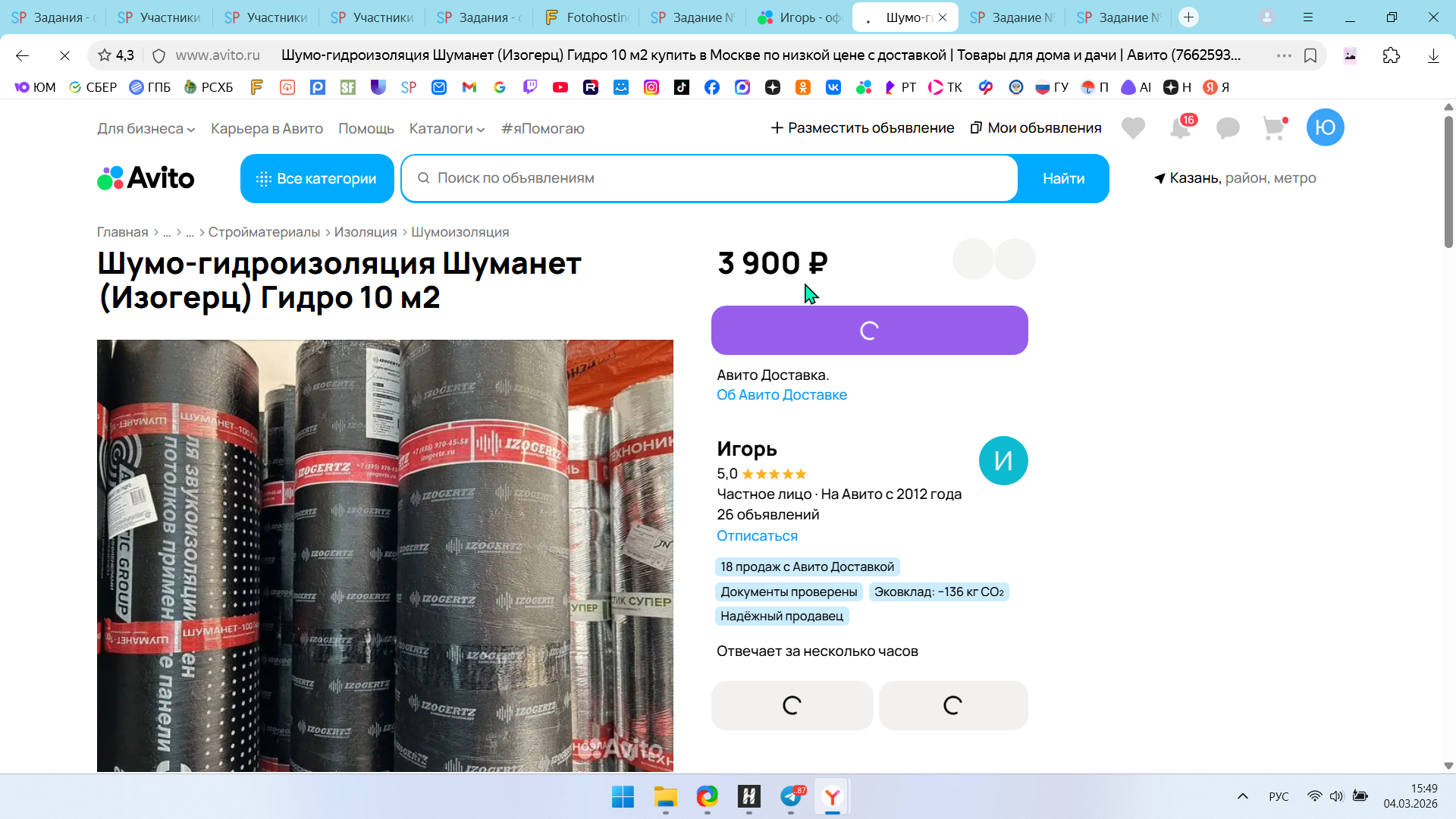Open the 'Помощь' menu item

366,129
